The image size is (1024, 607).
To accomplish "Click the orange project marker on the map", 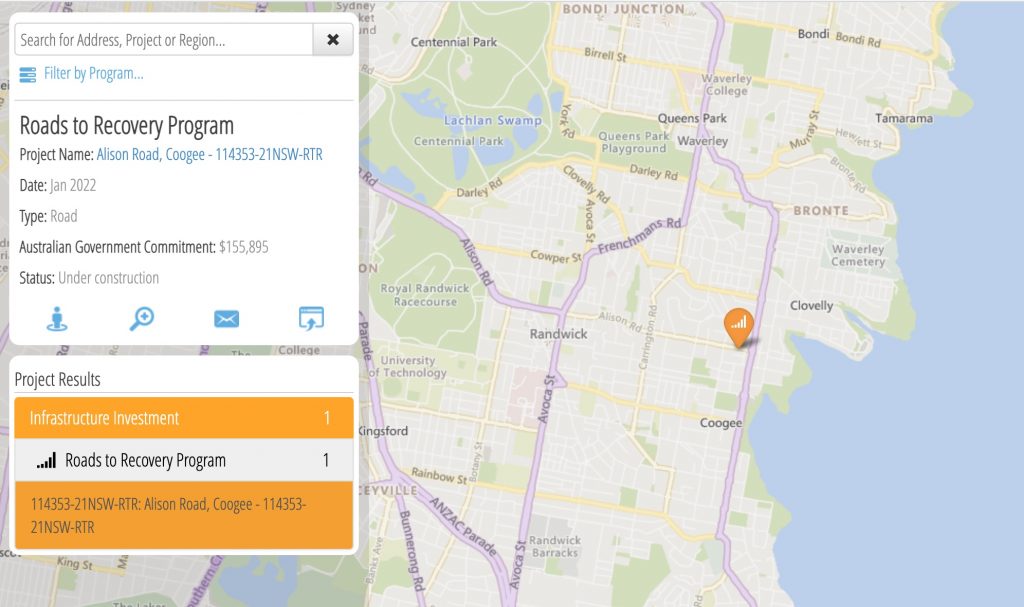I will pos(739,325).
